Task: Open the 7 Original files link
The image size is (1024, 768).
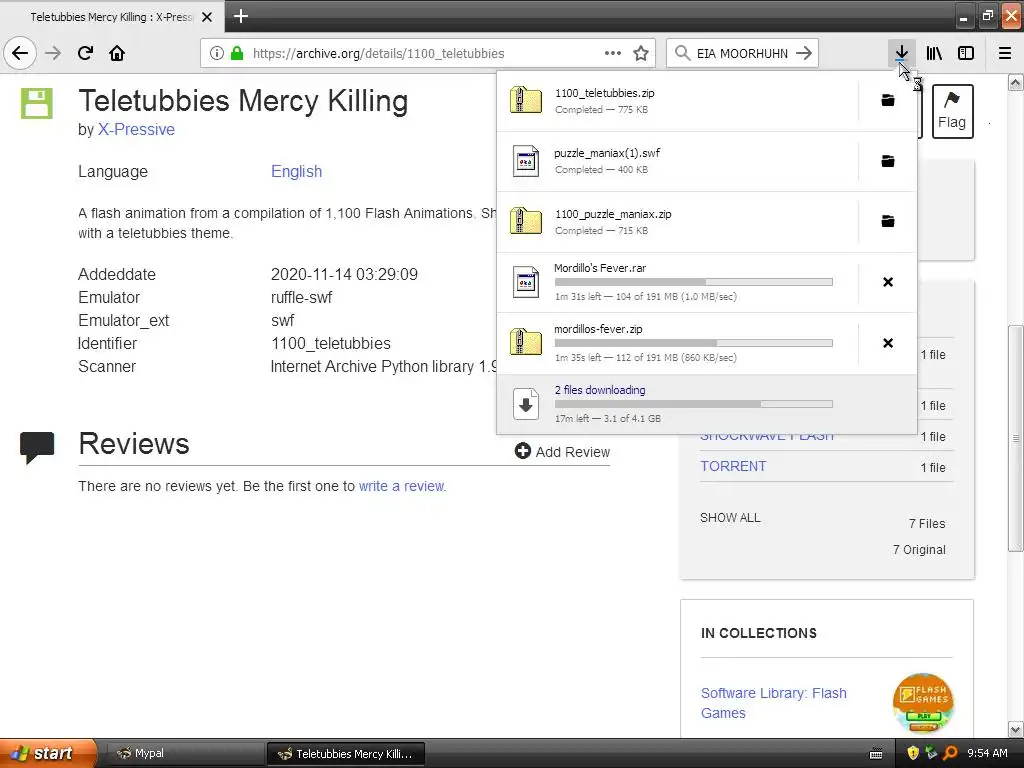Action: tap(919, 550)
